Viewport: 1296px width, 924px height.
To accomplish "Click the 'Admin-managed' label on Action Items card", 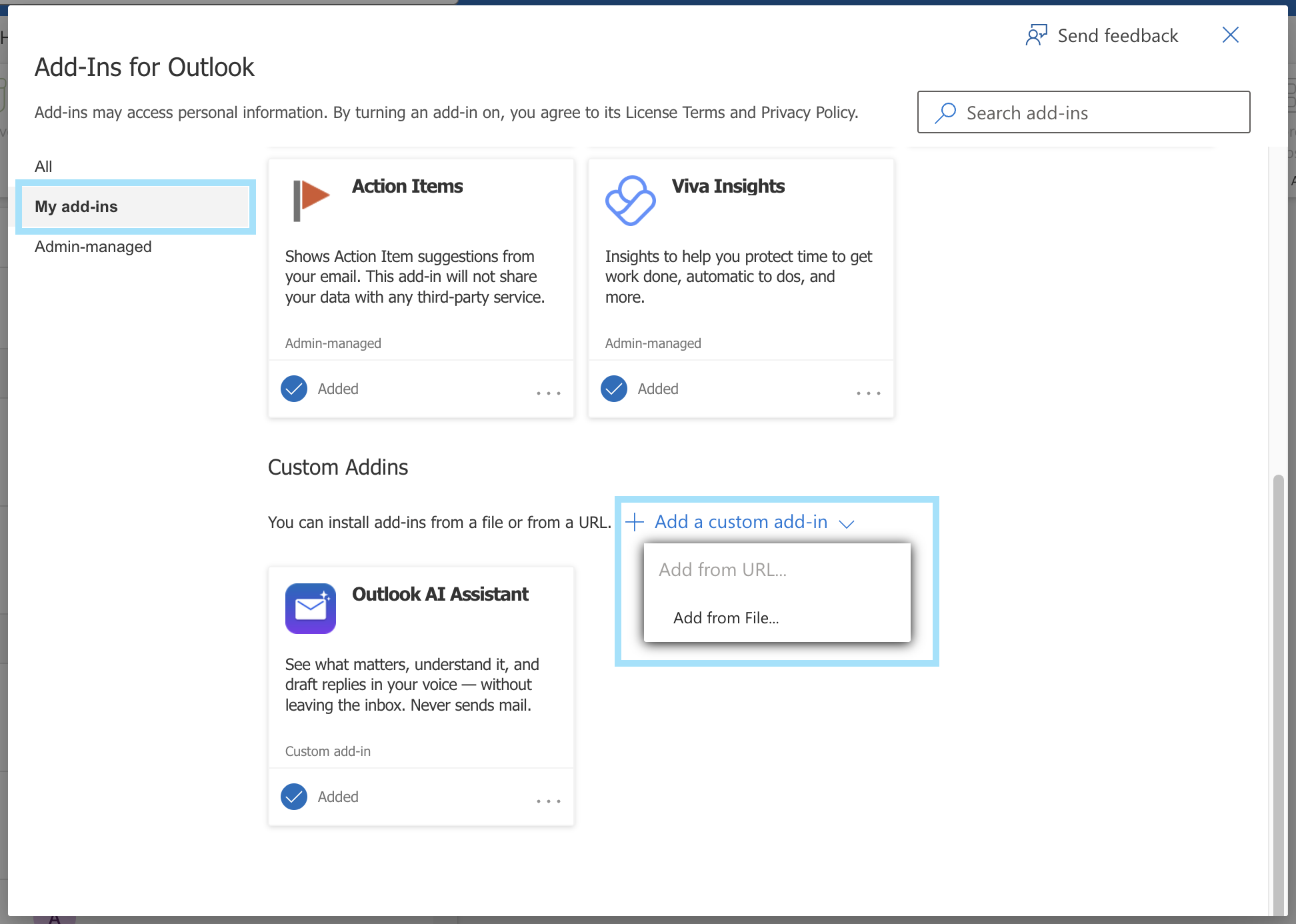I will pos(333,343).
